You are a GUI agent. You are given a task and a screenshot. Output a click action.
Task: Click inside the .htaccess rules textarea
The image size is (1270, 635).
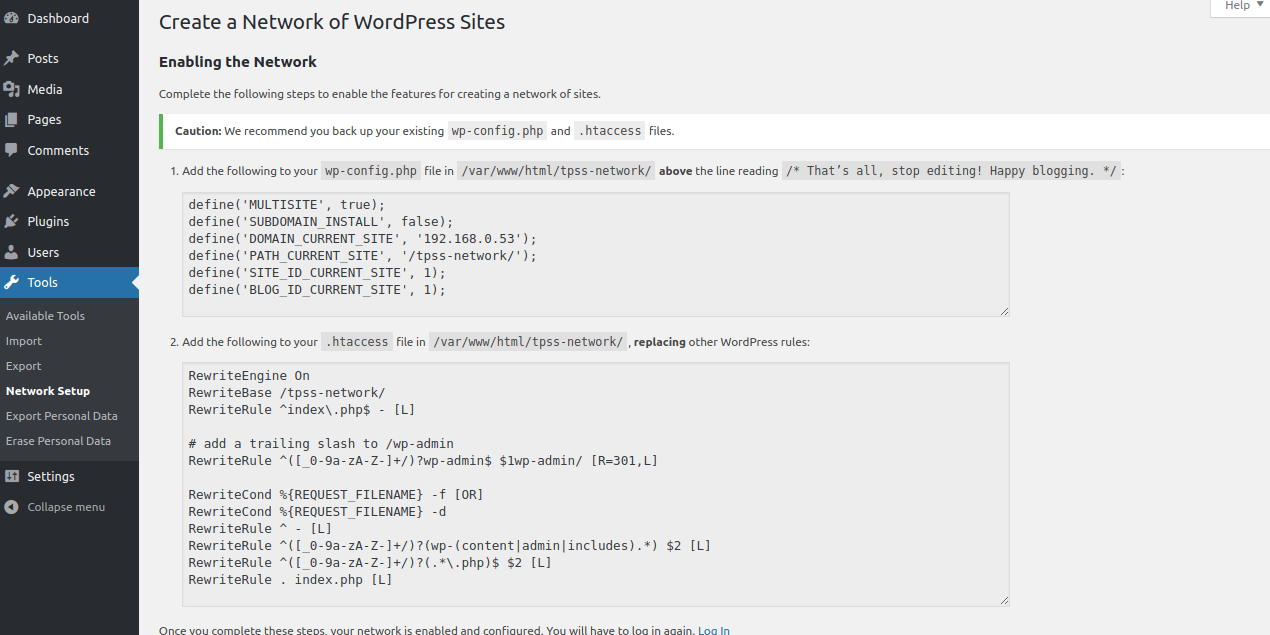tap(595, 484)
